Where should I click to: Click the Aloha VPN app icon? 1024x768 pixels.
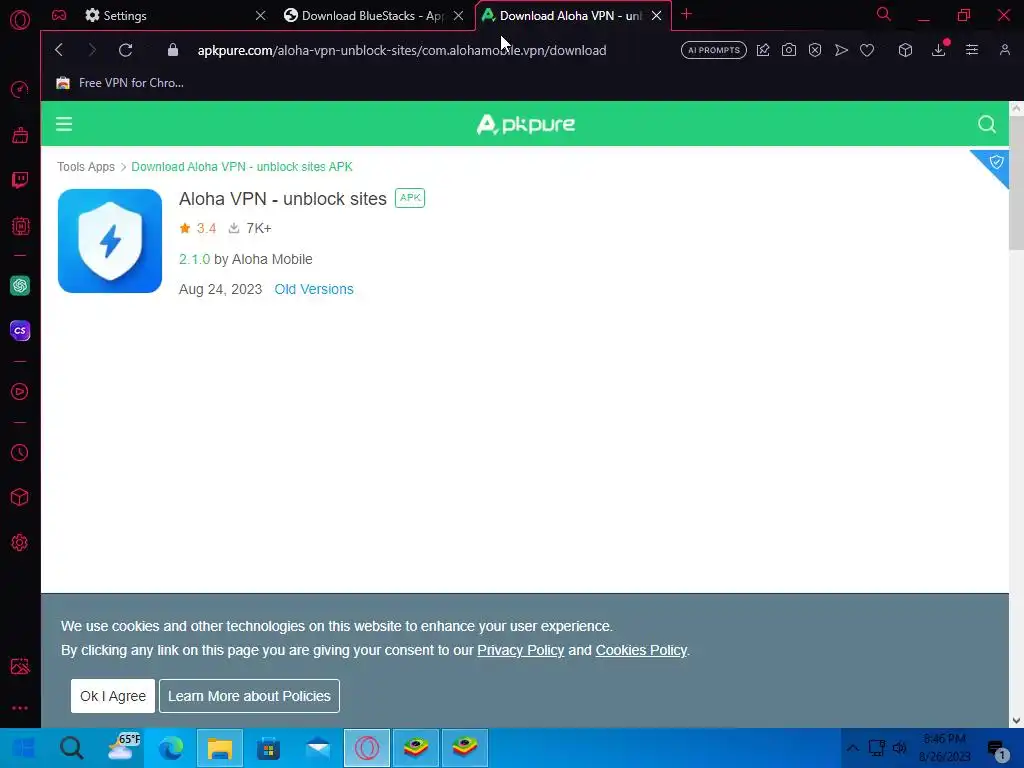[x=110, y=241]
